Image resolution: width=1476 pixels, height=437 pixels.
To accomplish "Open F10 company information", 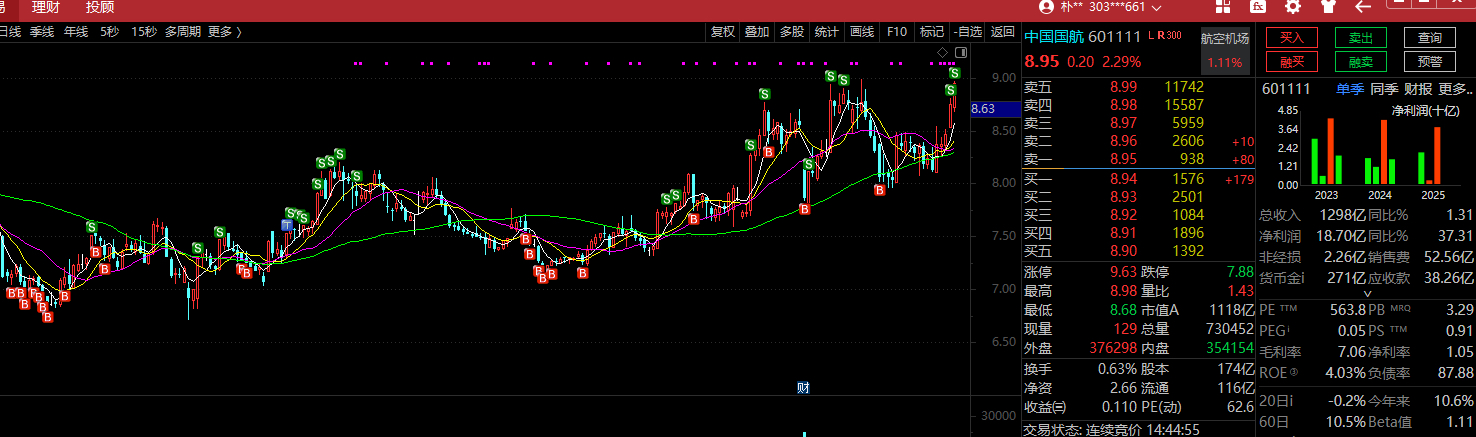I will [x=897, y=32].
